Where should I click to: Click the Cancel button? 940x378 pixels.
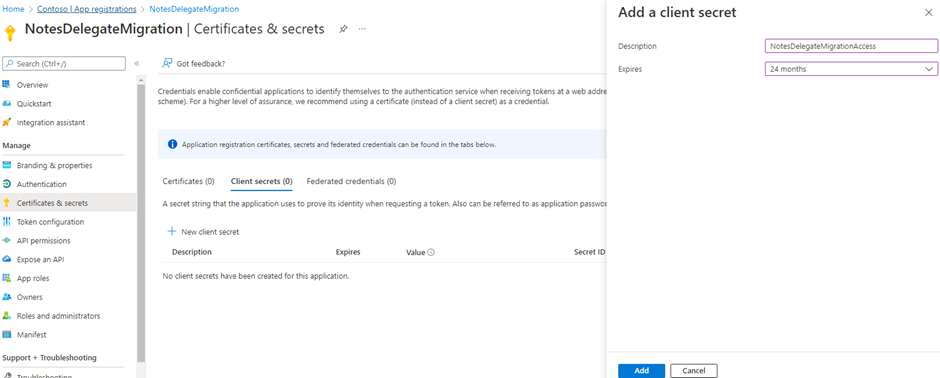[x=694, y=371]
